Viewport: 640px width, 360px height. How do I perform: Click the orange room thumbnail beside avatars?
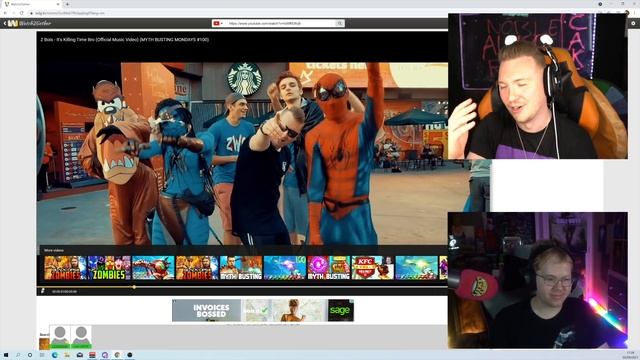click(x=44, y=343)
